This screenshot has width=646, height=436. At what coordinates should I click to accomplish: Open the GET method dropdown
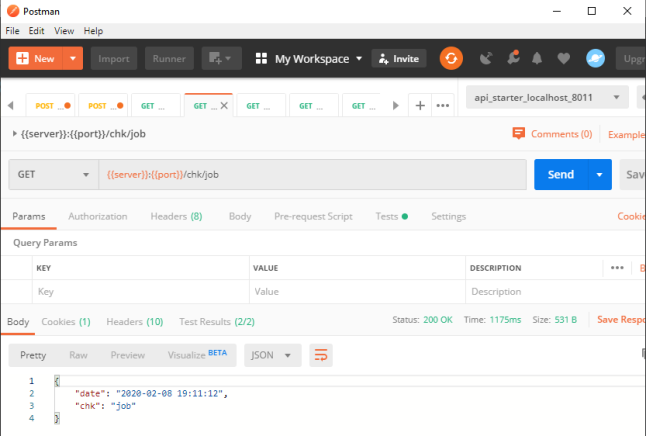pos(54,175)
